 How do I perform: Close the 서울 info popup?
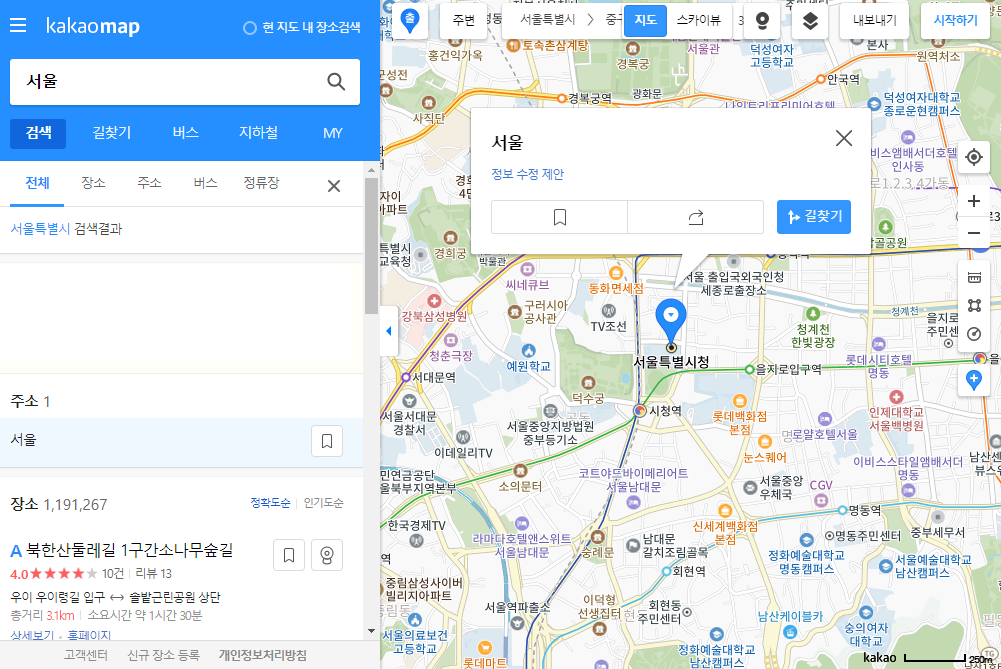[843, 138]
